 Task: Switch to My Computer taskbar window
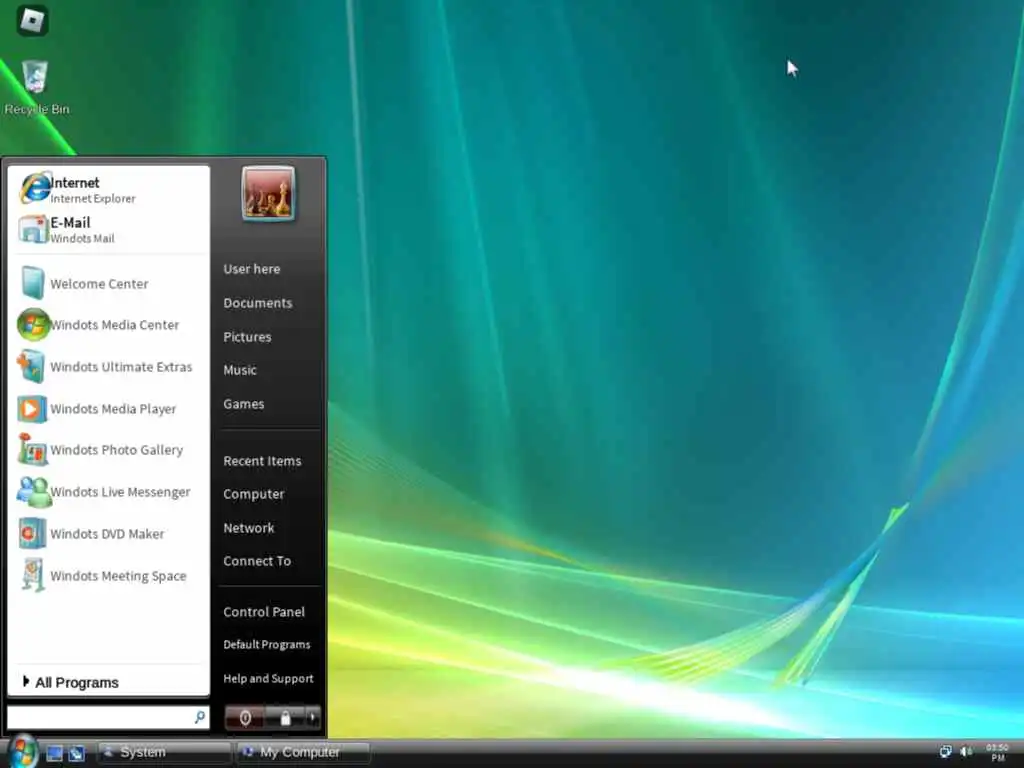[x=303, y=752]
